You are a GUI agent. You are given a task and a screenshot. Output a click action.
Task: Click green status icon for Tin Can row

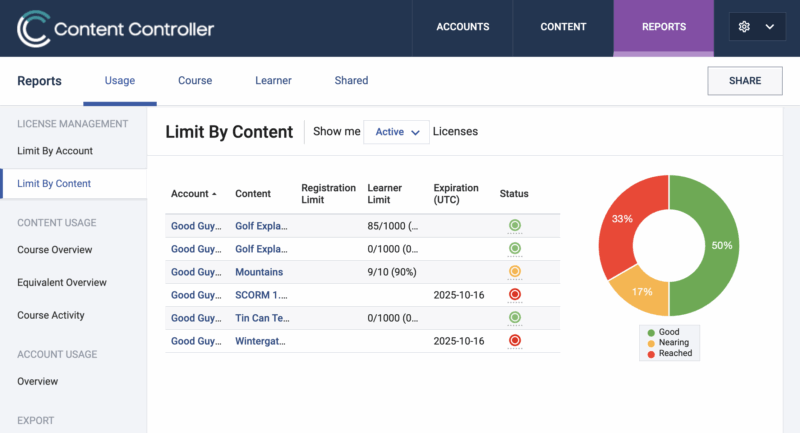pyautogui.click(x=515, y=318)
